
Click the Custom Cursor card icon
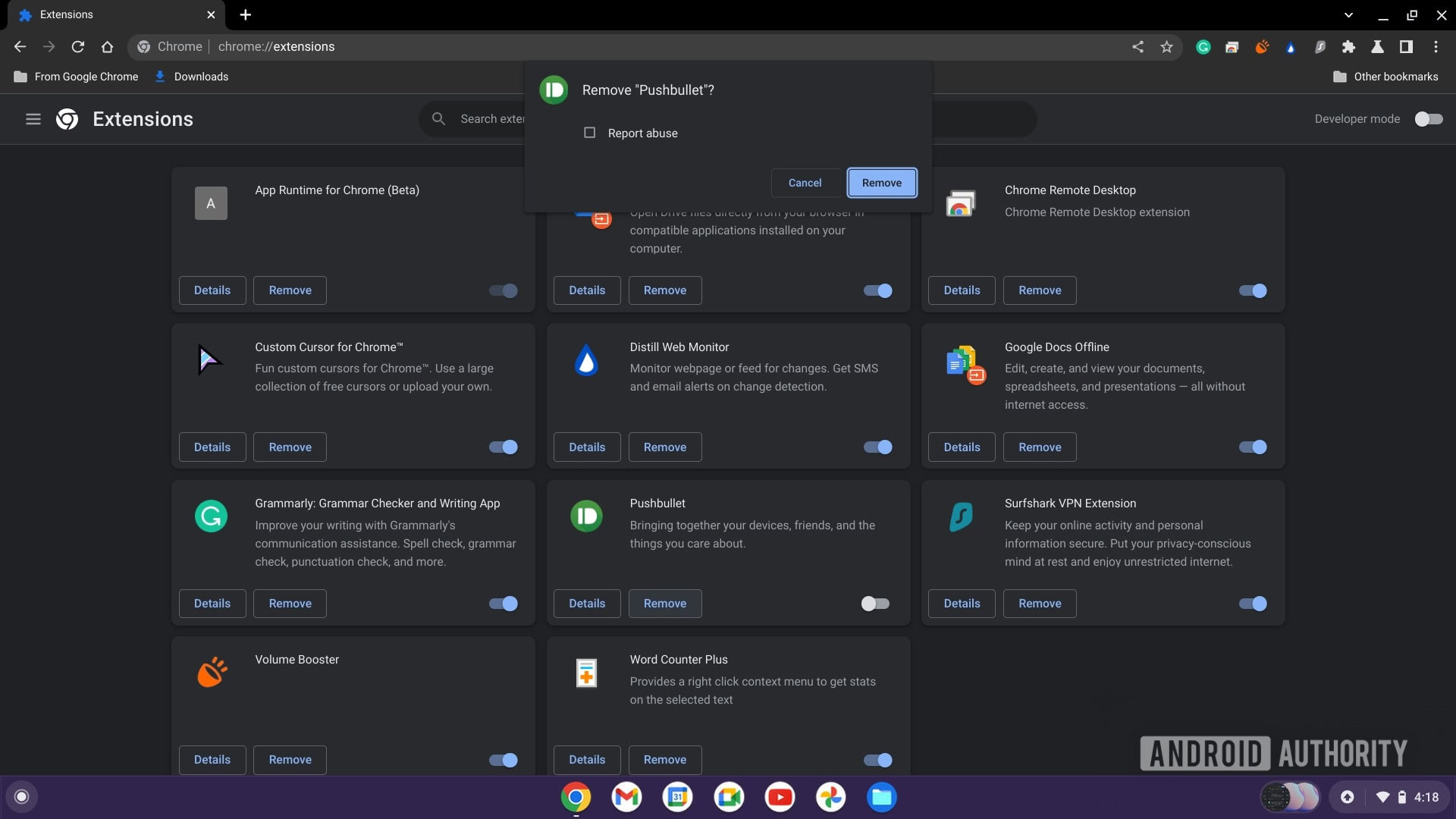209,359
